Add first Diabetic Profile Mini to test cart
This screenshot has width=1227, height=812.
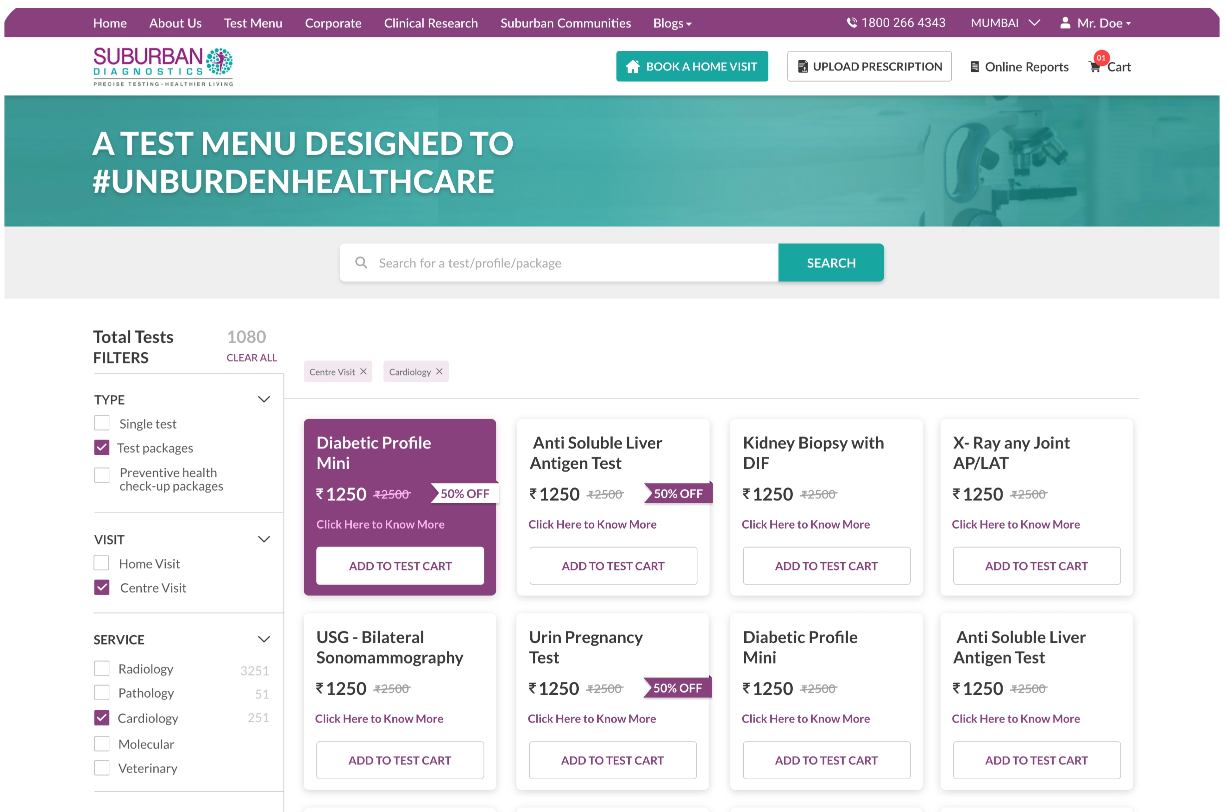(x=400, y=566)
